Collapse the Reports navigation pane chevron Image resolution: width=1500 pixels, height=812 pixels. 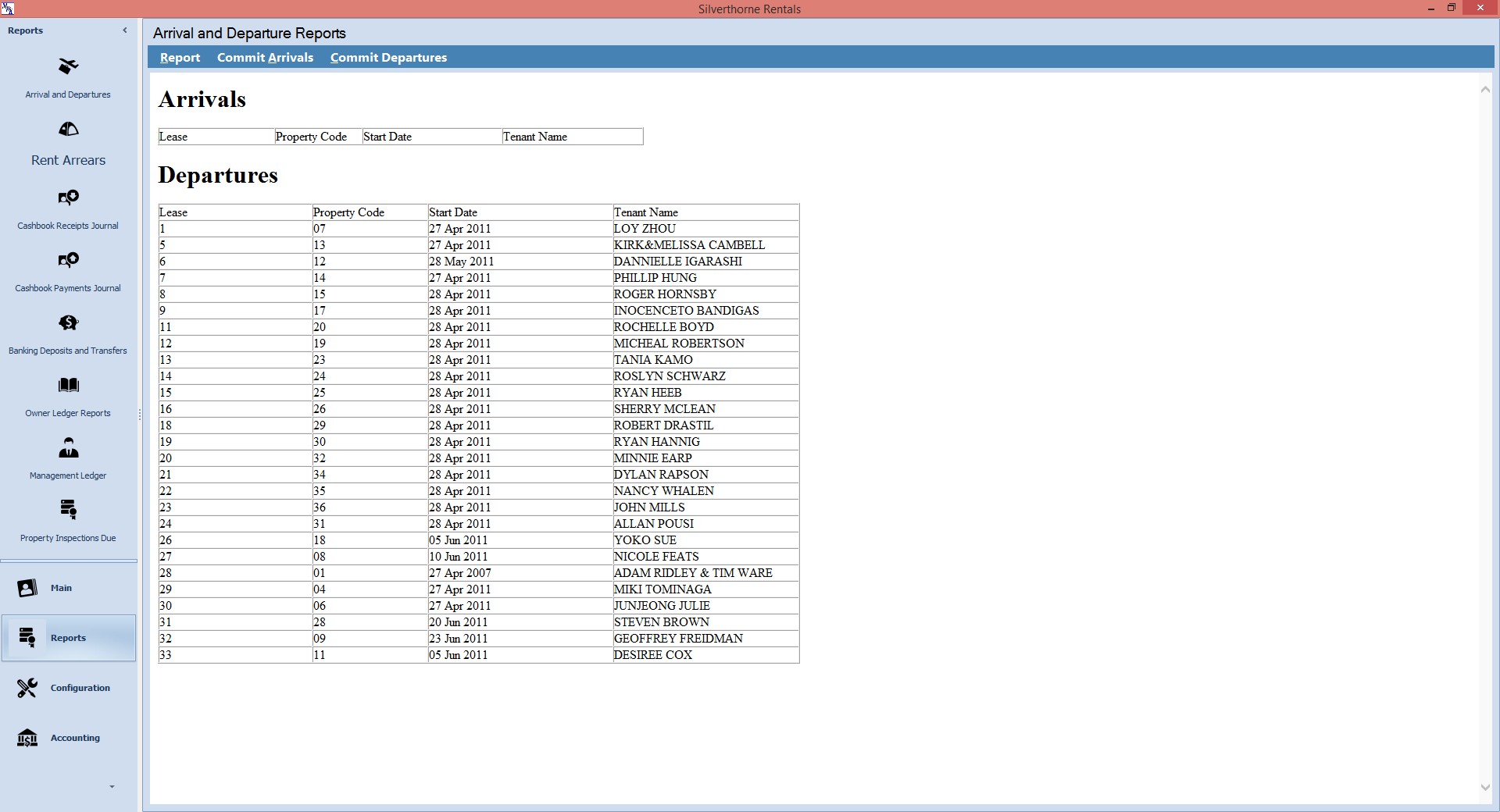point(125,30)
